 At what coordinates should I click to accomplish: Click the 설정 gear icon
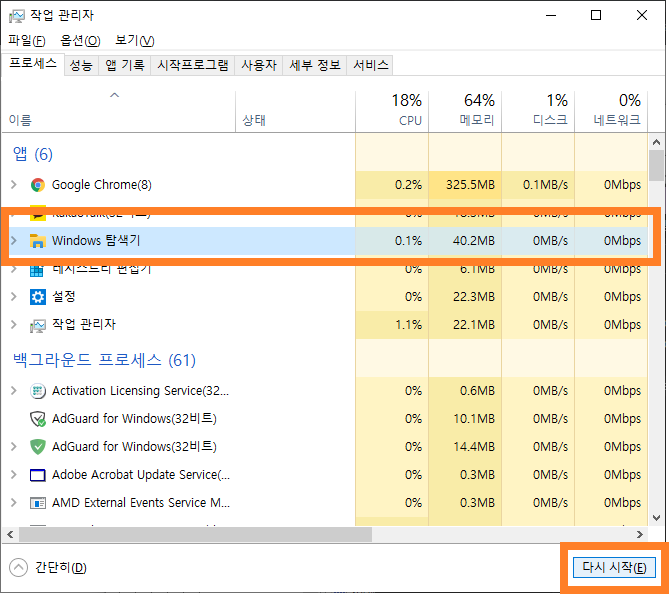pyautogui.click(x=38, y=297)
